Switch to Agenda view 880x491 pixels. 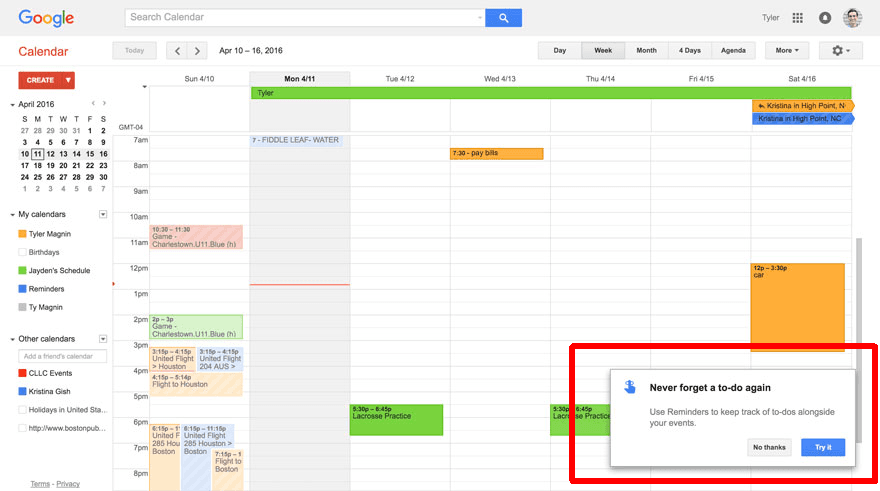732,50
